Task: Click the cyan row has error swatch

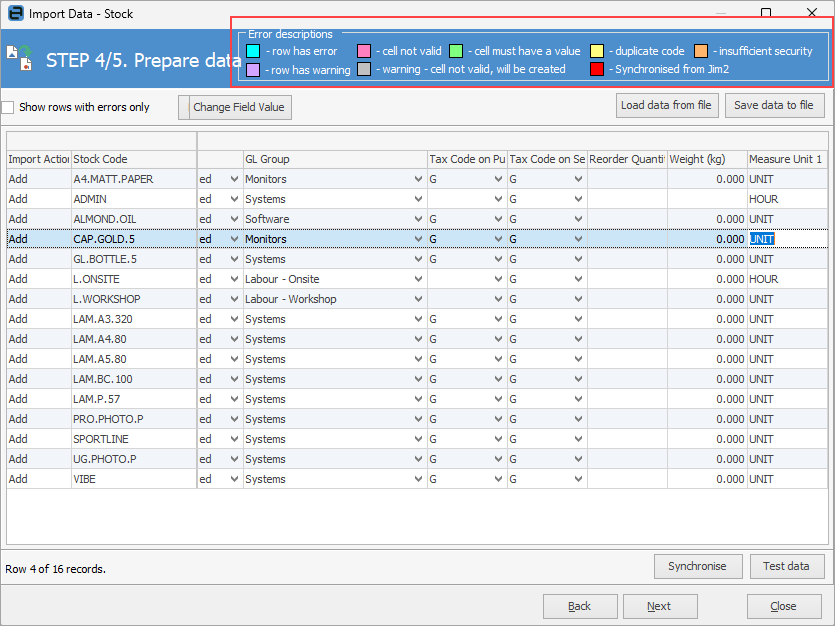Action: (x=253, y=51)
